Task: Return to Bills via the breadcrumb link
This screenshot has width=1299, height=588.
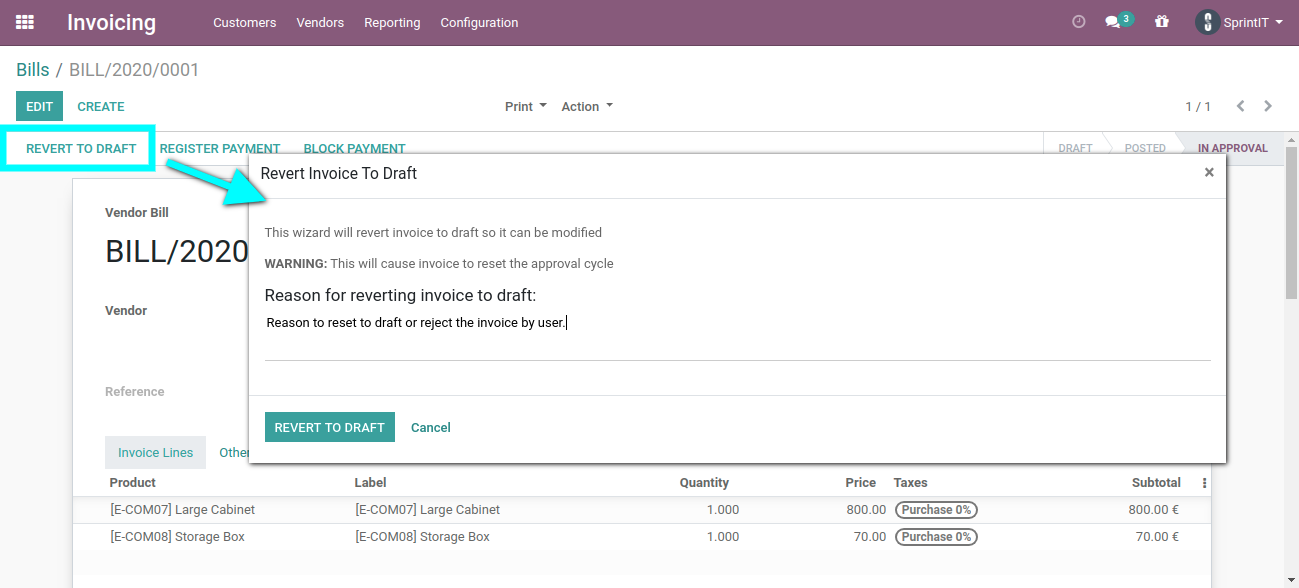Action: [33, 70]
